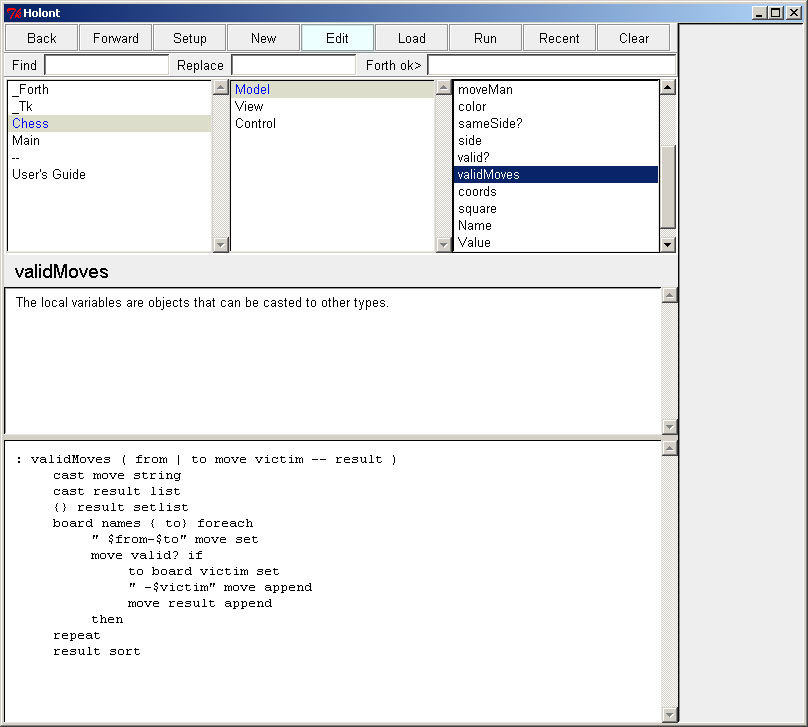This screenshot has width=808, height=727.
Task: Run the current code
Action: click(485, 38)
